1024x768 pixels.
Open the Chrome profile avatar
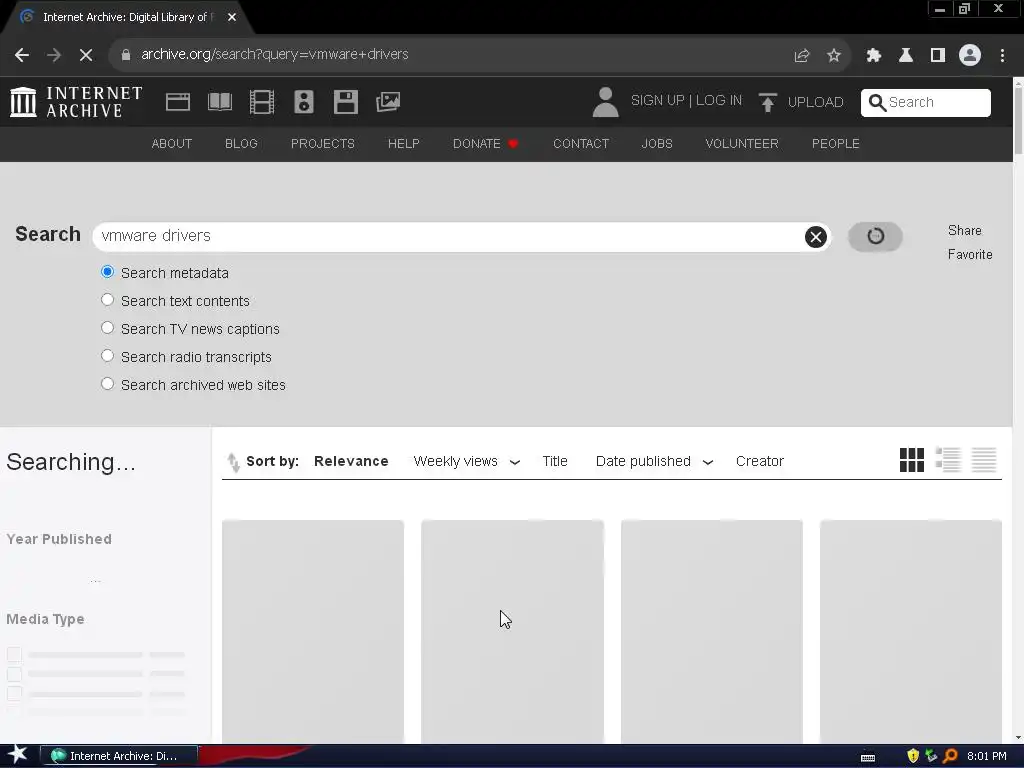point(970,56)
